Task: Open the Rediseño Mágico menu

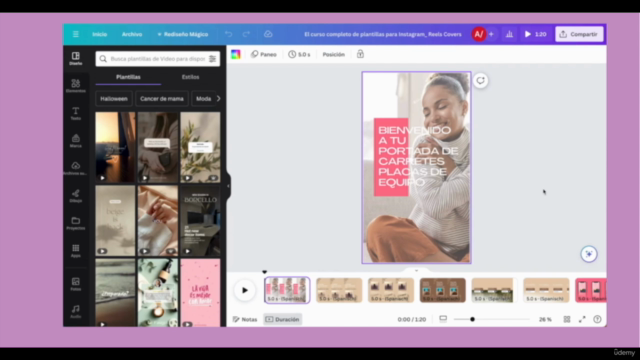Action: 182,34
